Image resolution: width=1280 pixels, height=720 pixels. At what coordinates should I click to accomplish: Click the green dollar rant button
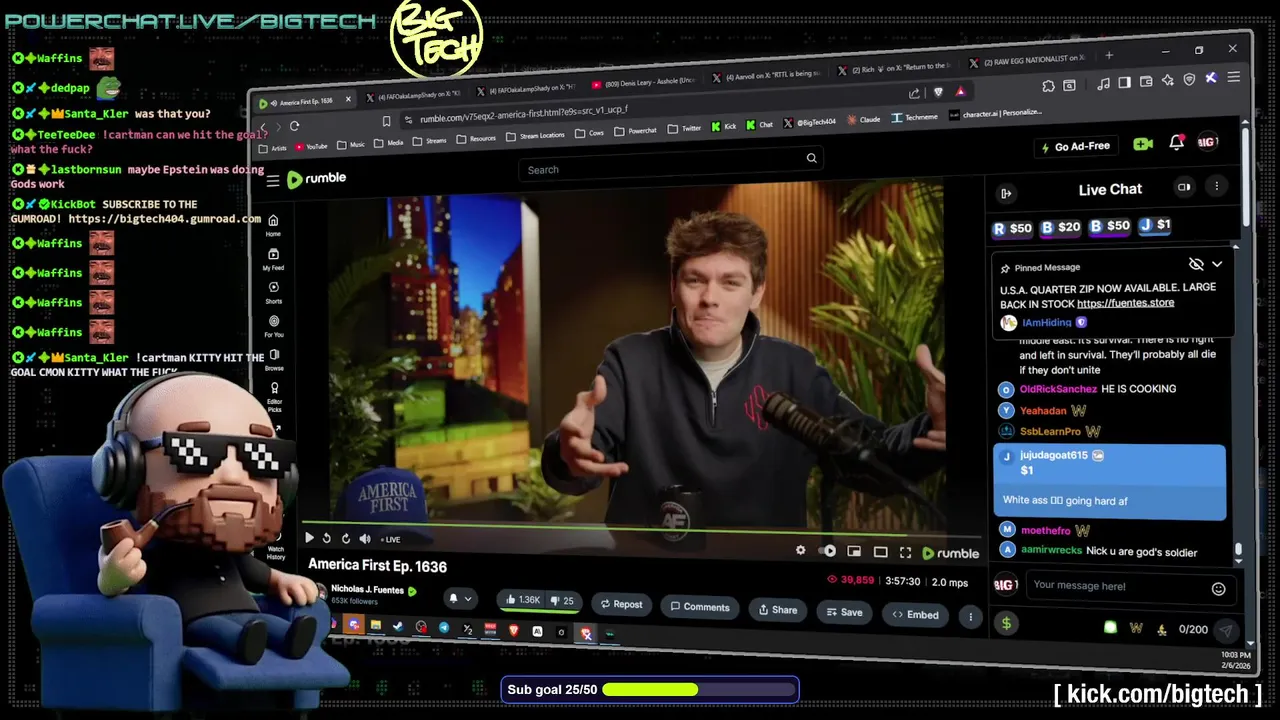pos(1006,623)
